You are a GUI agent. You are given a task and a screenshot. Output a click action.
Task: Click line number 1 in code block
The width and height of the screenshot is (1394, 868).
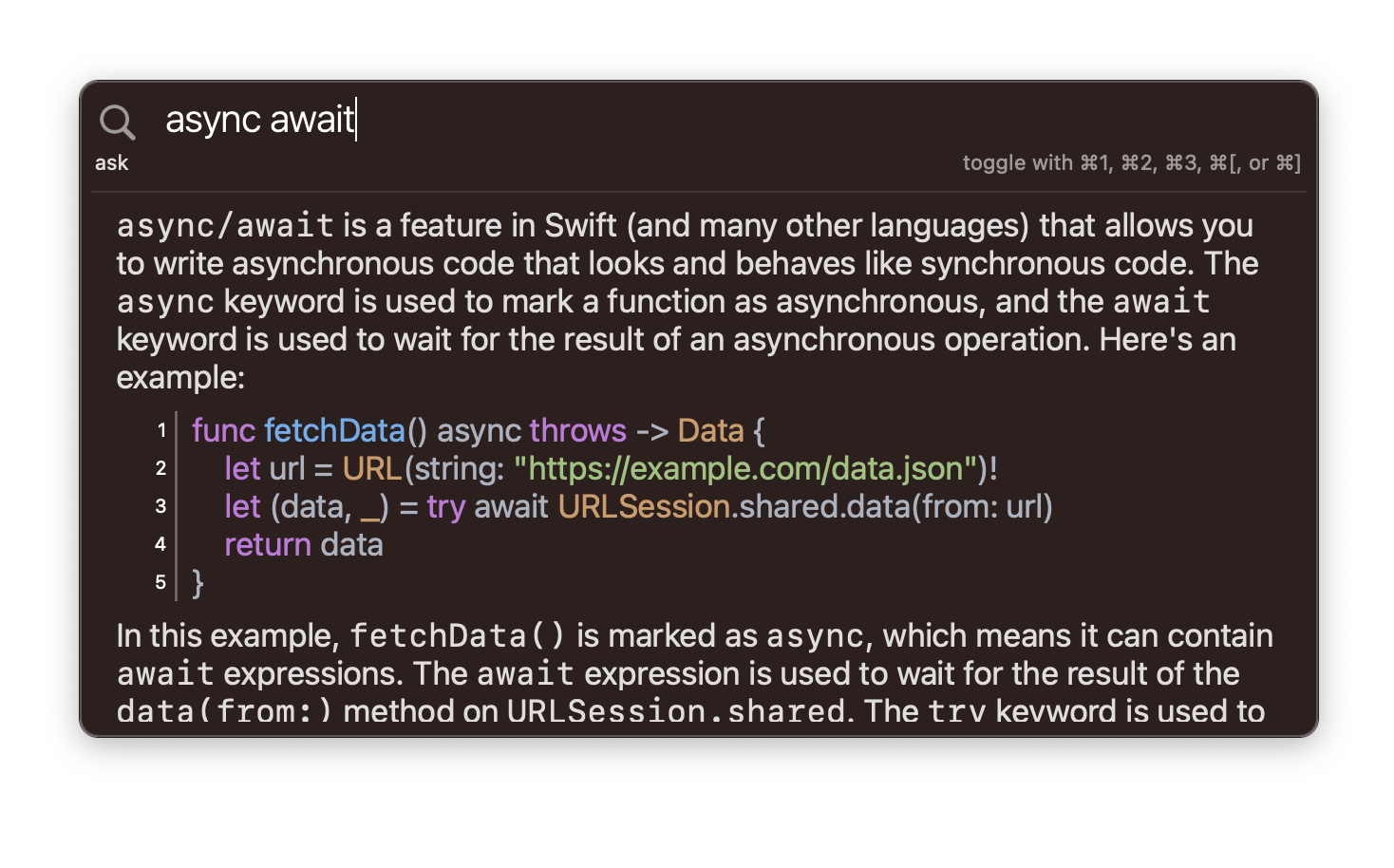(161, 430)
